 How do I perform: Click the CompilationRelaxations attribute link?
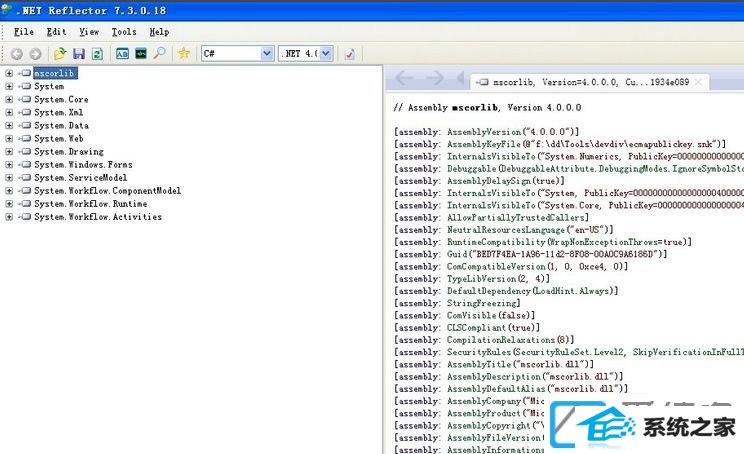click(501, 340)
